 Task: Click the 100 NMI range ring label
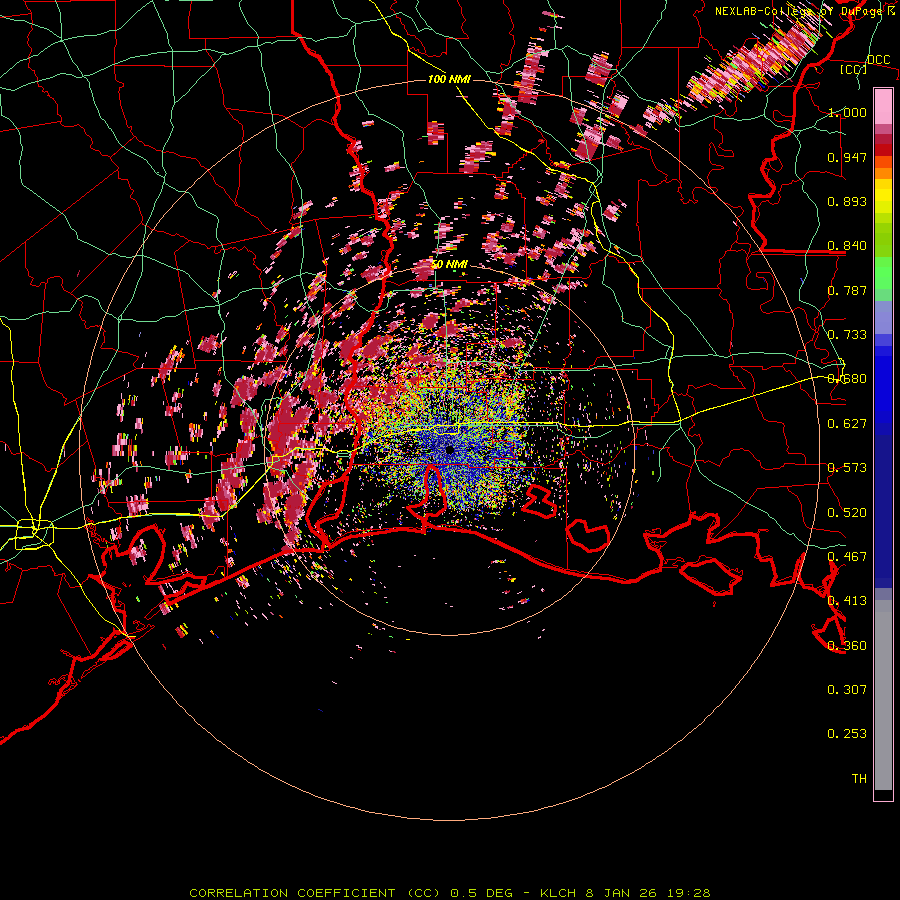(x=449, y=79)
